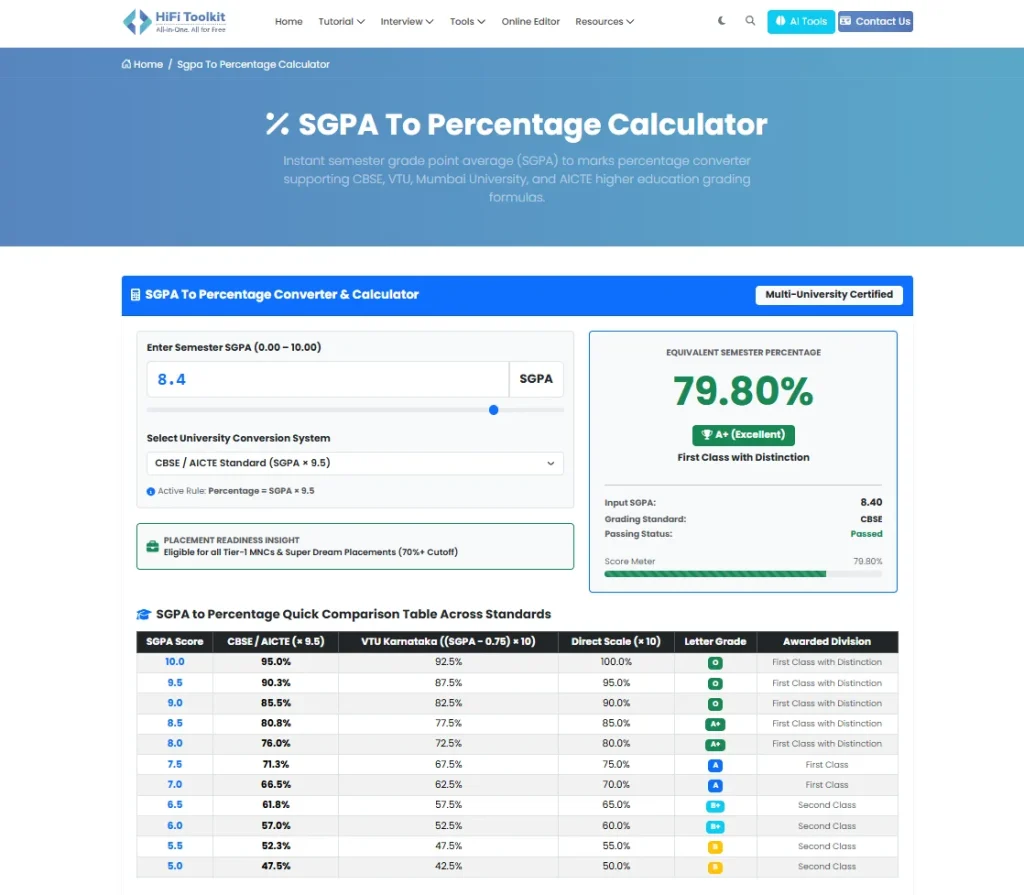The width and height of the screenshot is (1024, 895).
Task: Click the A+ (Excellent) trophy badge
Action: (x=743, y=434)
